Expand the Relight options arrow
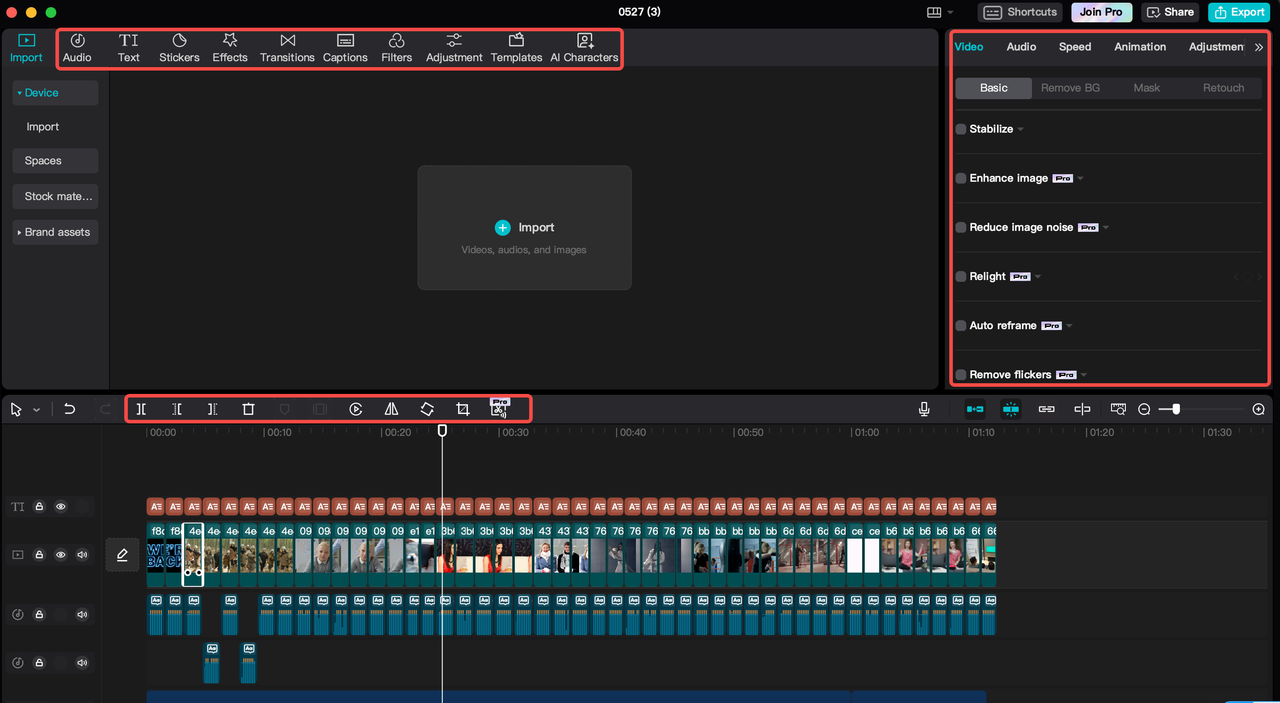1280x703 pixels. click(1038, 276)
